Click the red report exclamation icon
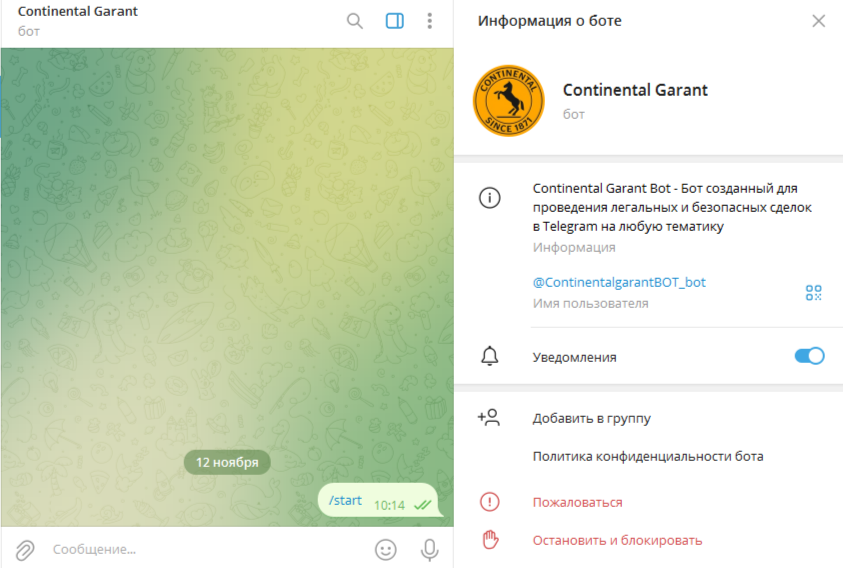The height and width of the screenshot is (568, 843). coord(490,502)
